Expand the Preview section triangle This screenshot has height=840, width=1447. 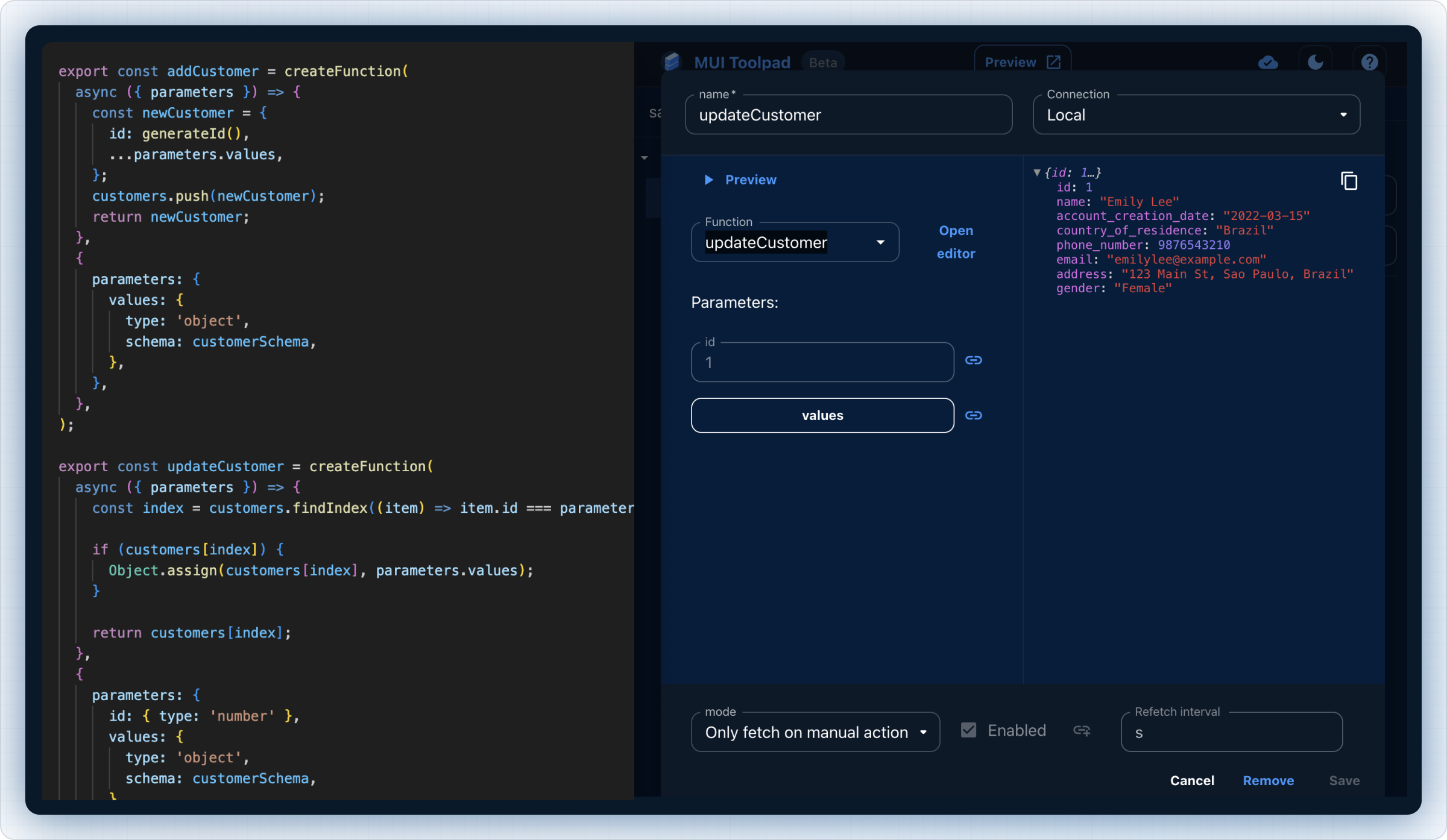711,179
